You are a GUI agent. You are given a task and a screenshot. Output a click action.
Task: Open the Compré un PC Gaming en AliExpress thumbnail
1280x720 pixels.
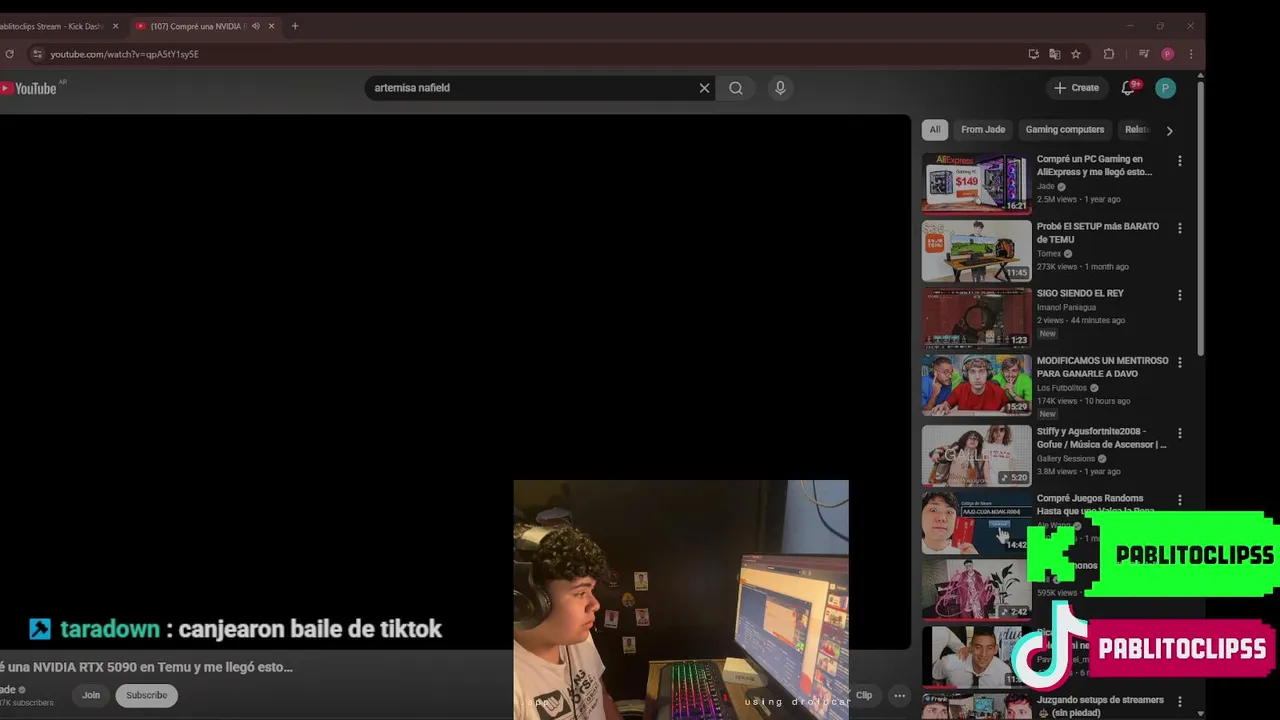976,182
